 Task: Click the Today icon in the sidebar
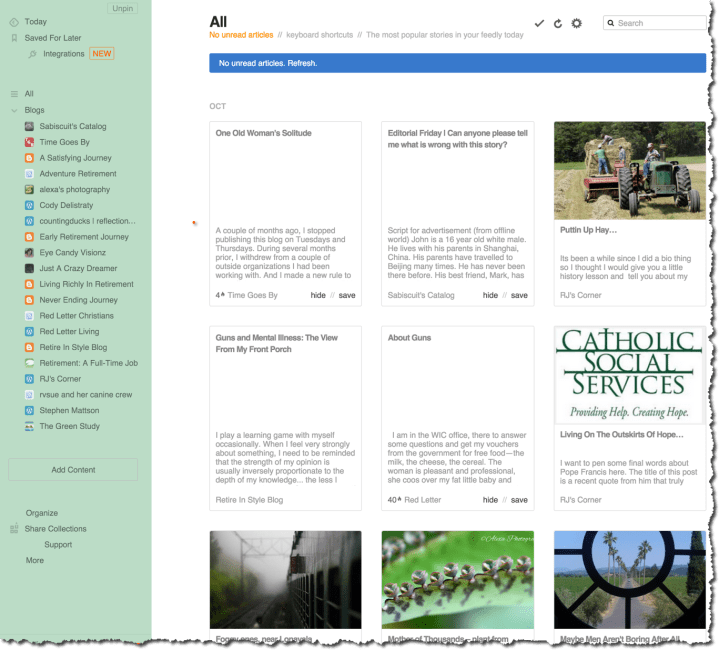14,22
